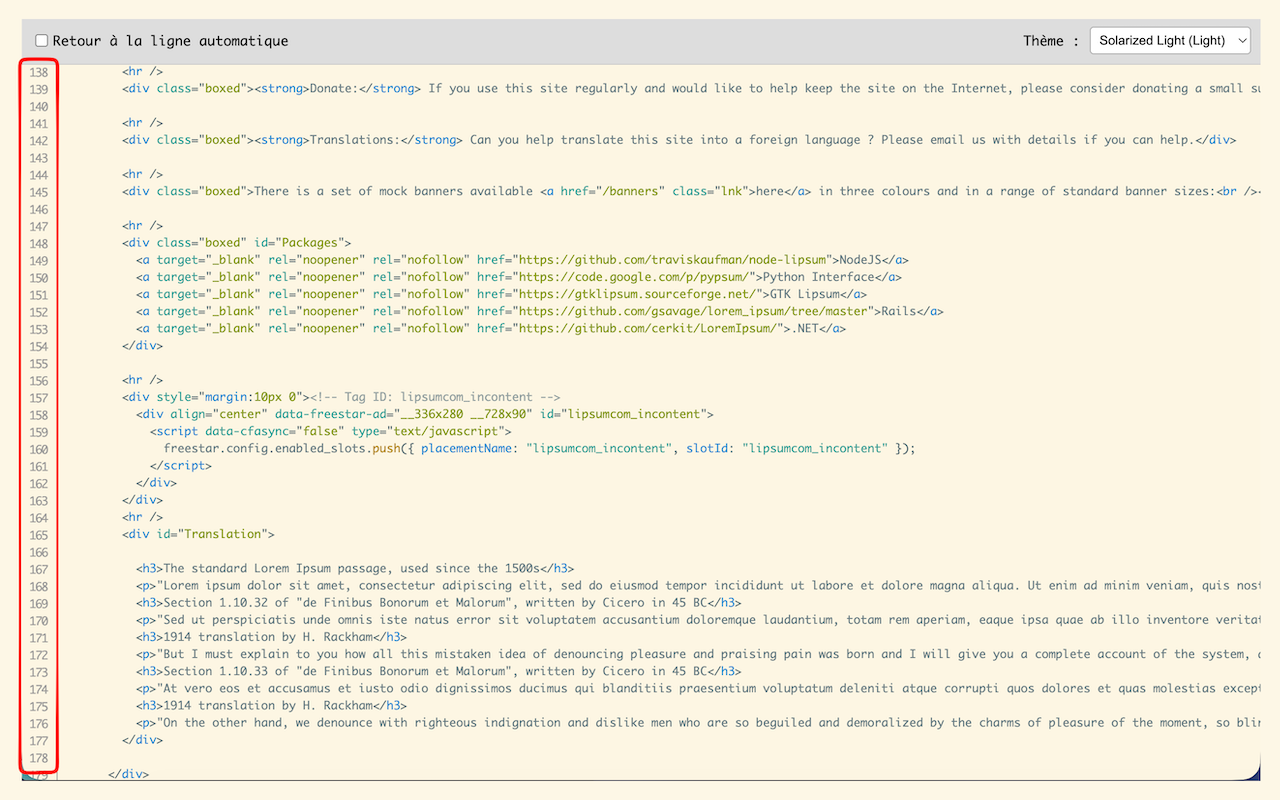Viewport: 1280px width, 800px height.
Task: Open the Thème dropdown showing Solarized Light
Action: 1170,41
